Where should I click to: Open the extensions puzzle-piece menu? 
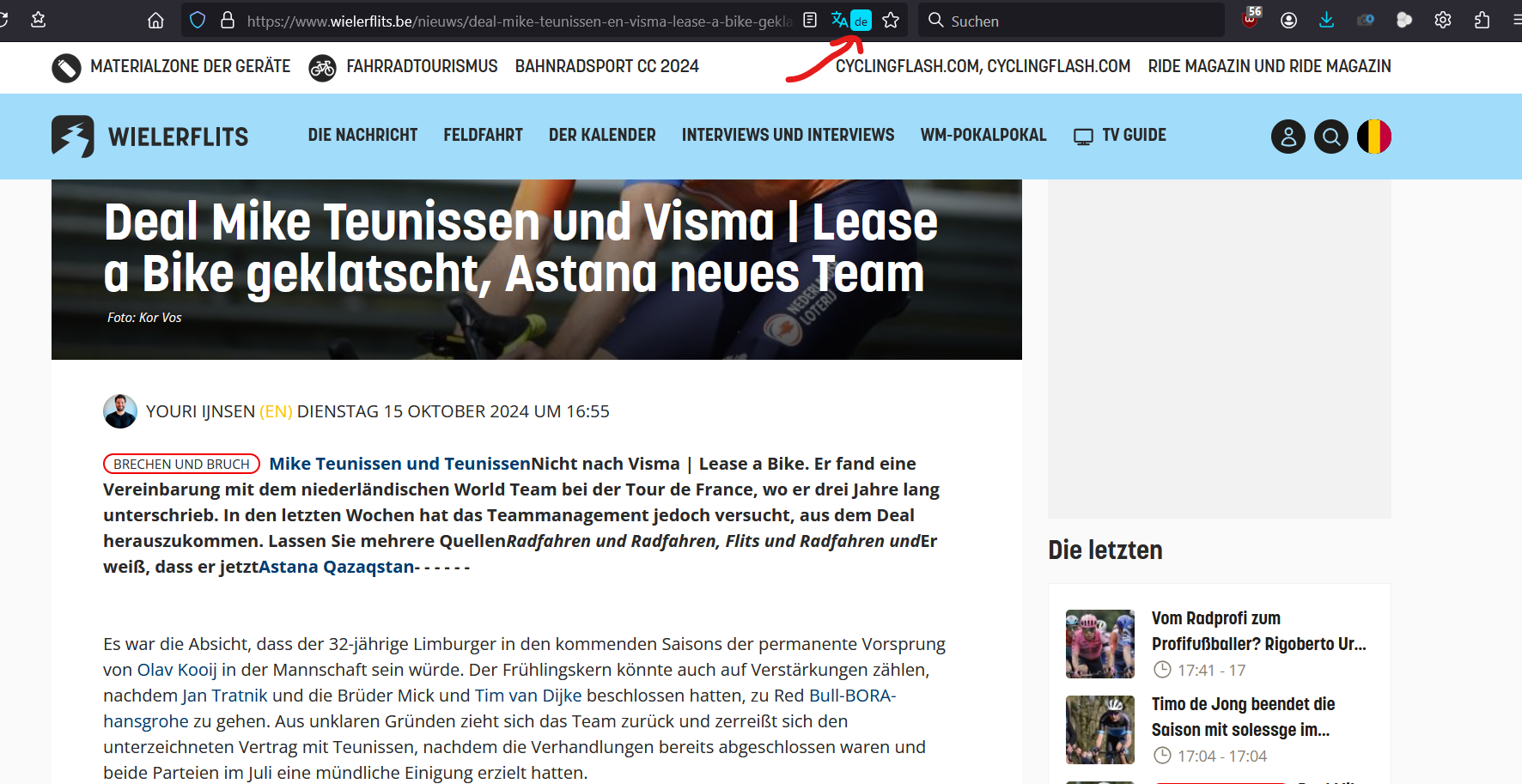tap(1482, 21)
